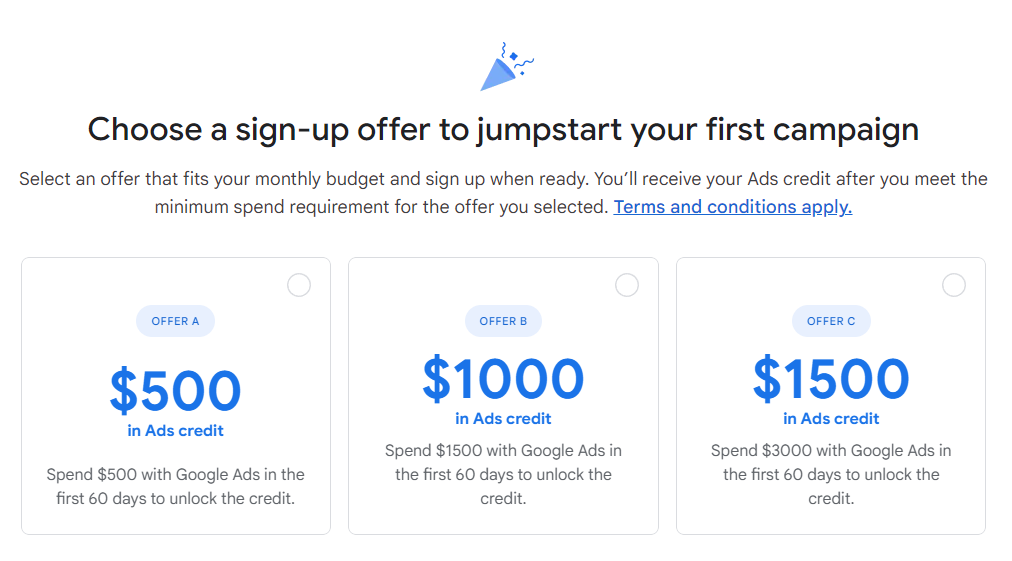
Task: Click the $1000 credit amount
Action: [503, 378]
